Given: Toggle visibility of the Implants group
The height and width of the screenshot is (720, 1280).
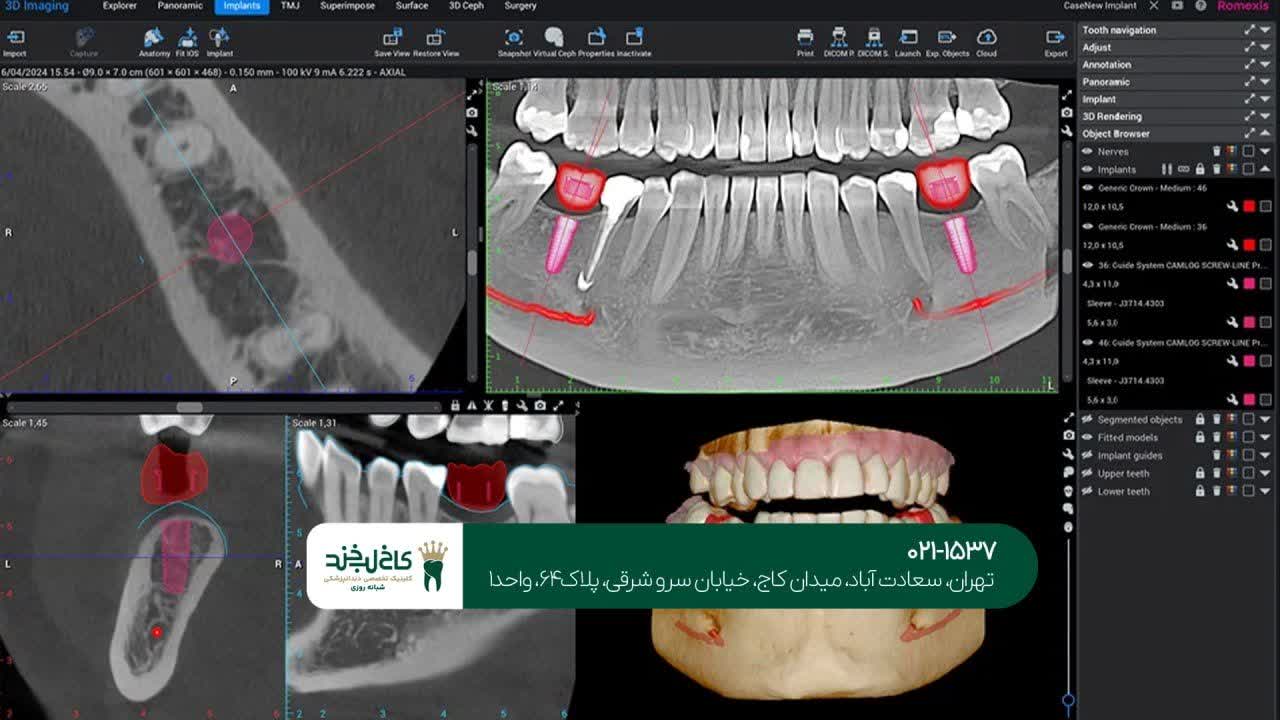Looking at the screenshot, I should [x=1086, y=169].
